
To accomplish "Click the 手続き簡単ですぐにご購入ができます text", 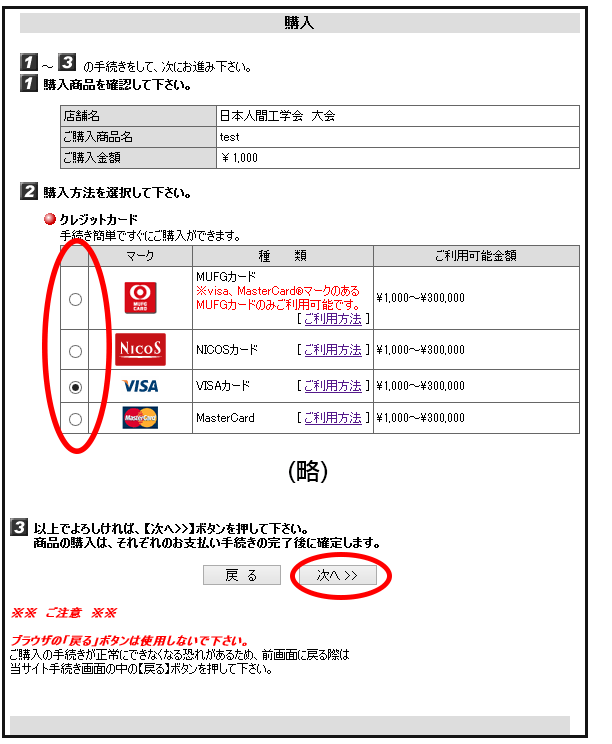I will [150, 235].
